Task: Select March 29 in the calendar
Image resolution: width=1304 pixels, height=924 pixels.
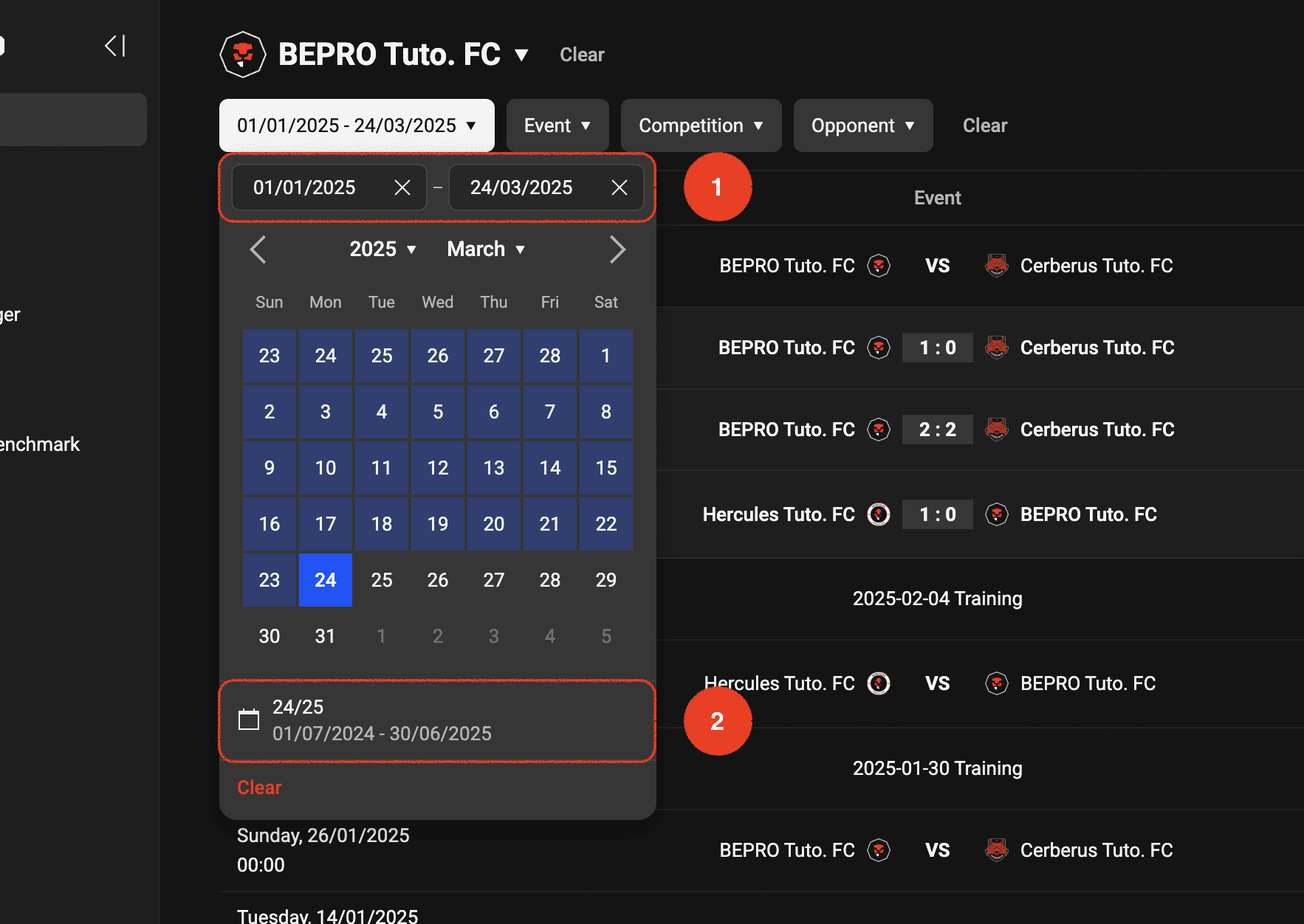Action: (606, 580)
